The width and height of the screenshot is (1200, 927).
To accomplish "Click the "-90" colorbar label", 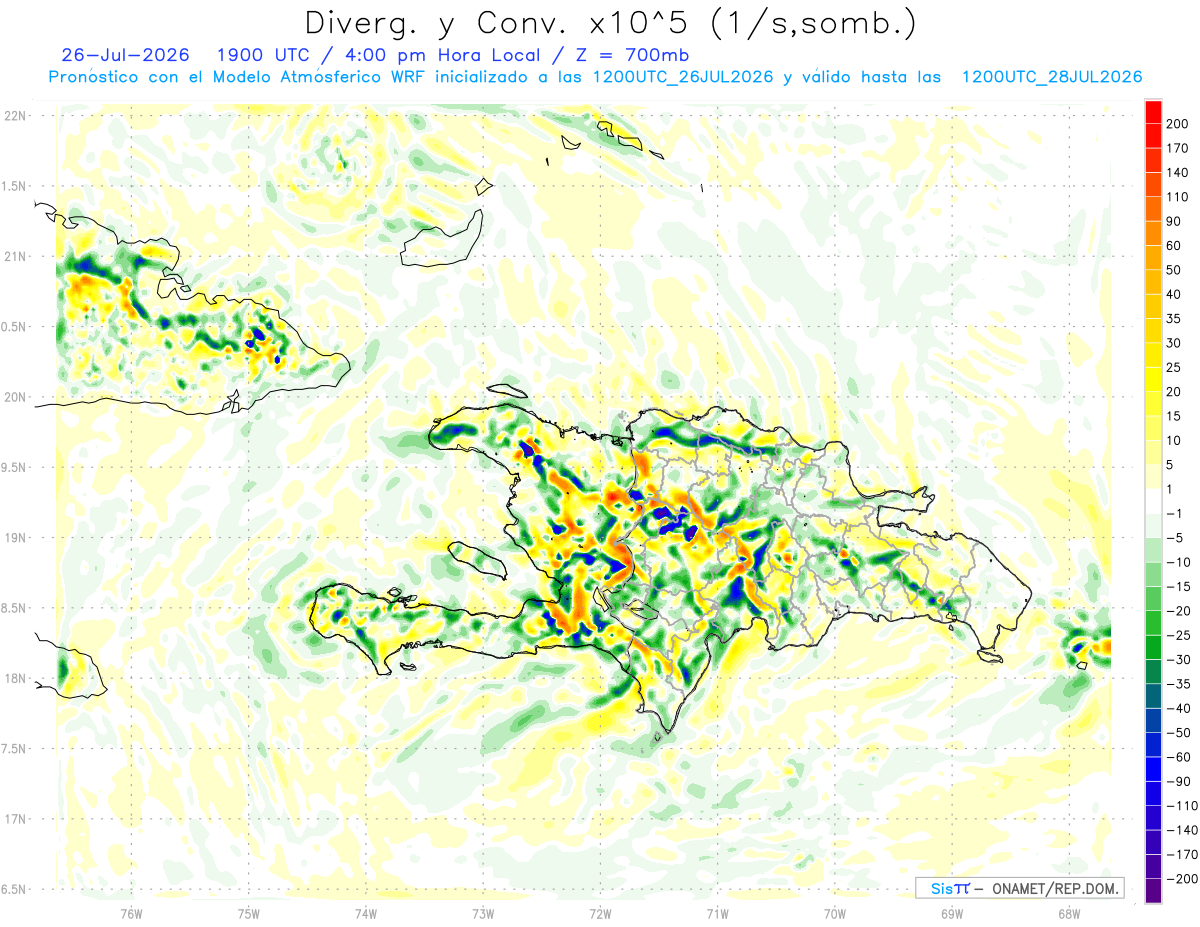I will [1178, 781].
